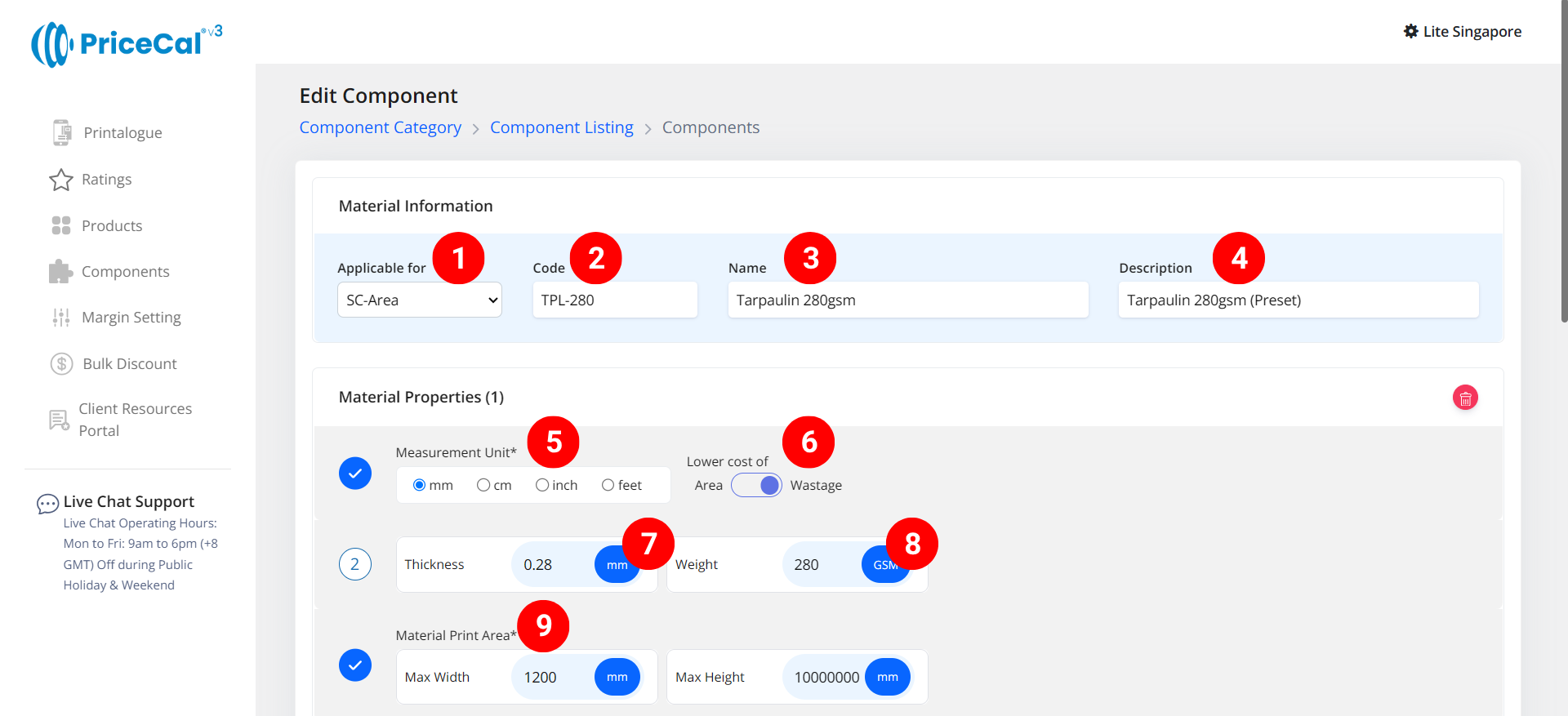
Task: Go to Component Category breadcrumb
Action: click(380, 127)
